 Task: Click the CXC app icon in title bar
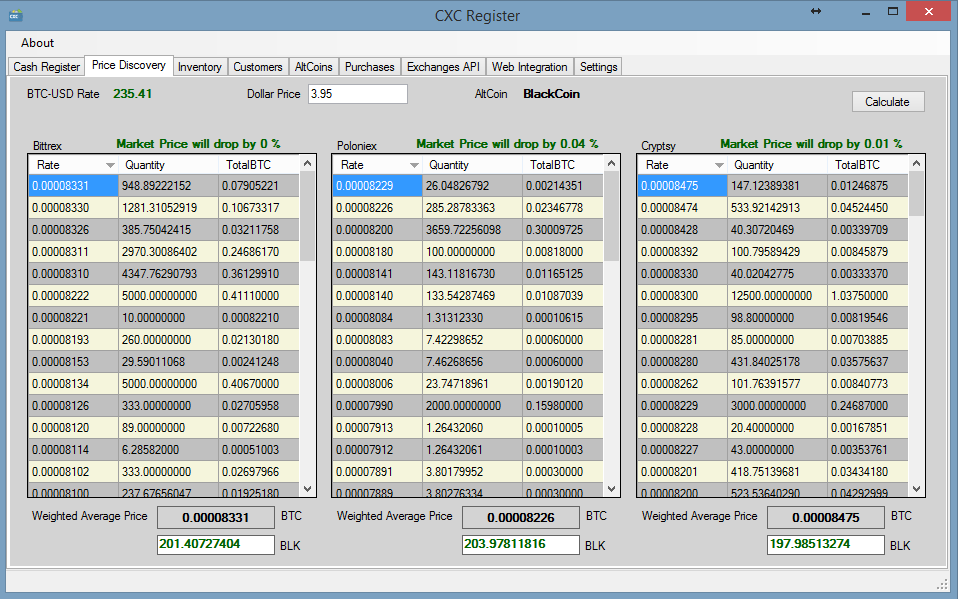[x=15, y=15]
